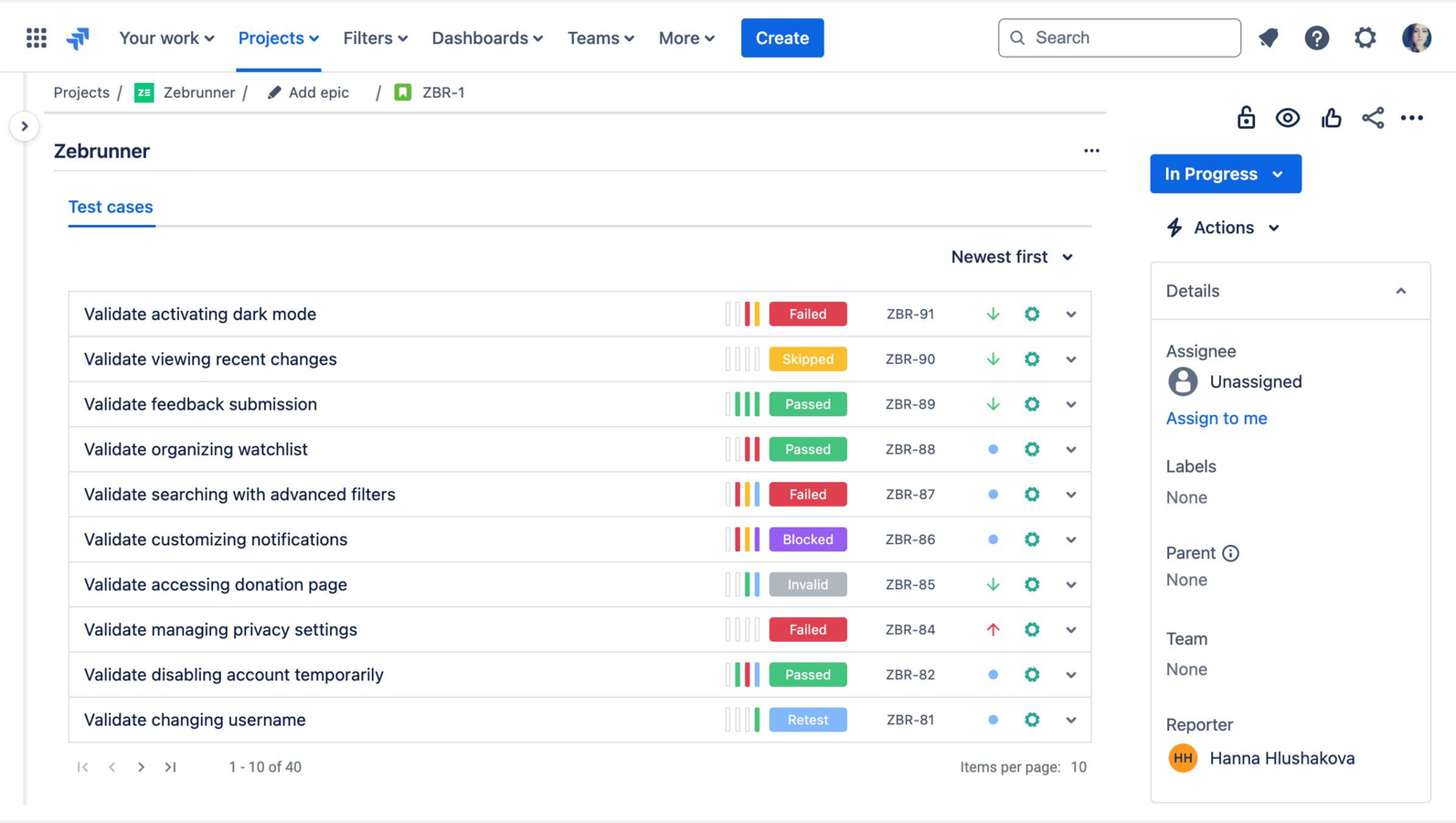The width and height of the screenshot is (1456, 823).
Task: Open the settings gear in top bar
Action: click(1365, 37)
